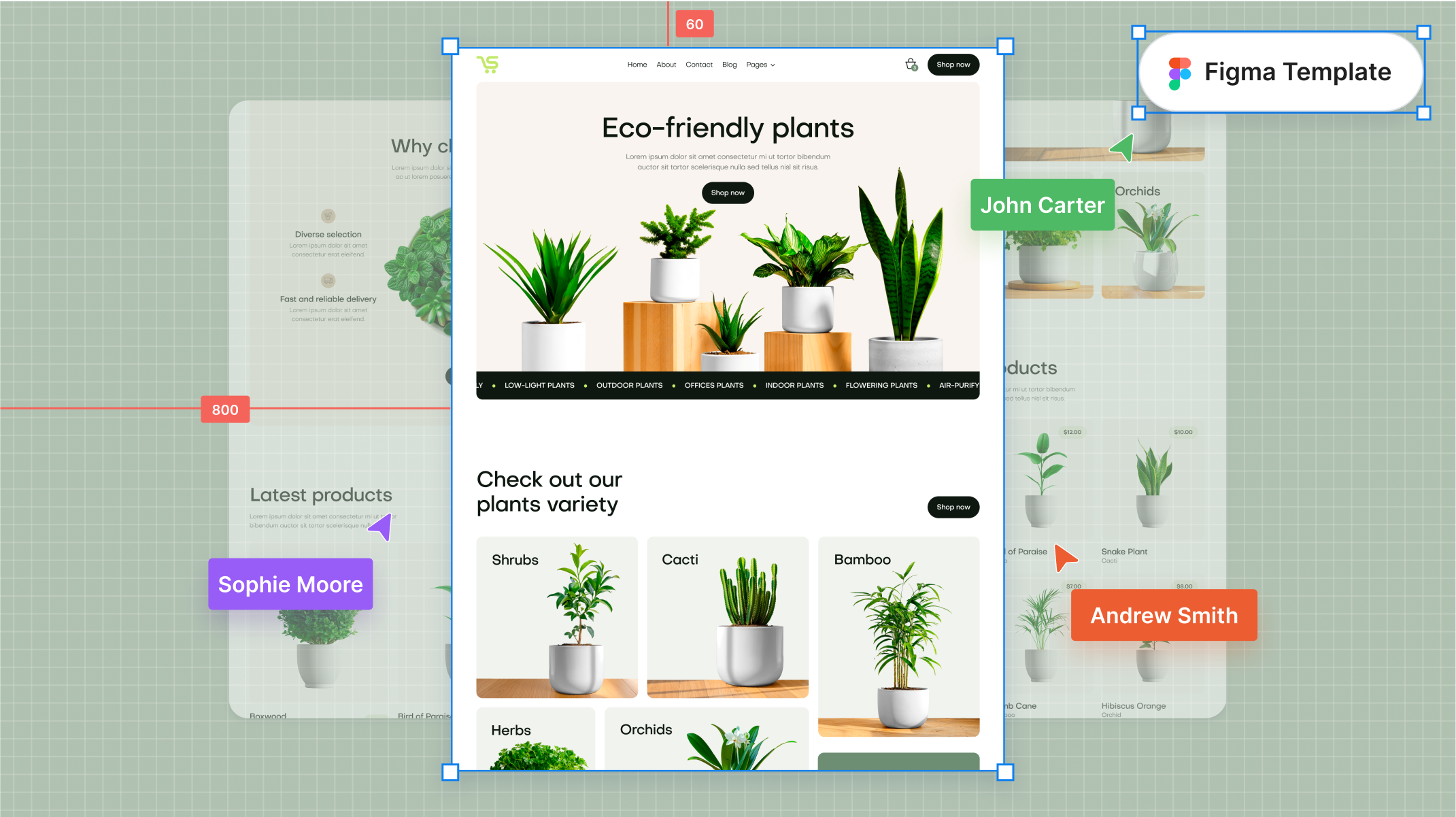Click the measurement marker showing 800
Image resolution: width=1456 pixels, height=817 pixels.
(x=224, y=409)
